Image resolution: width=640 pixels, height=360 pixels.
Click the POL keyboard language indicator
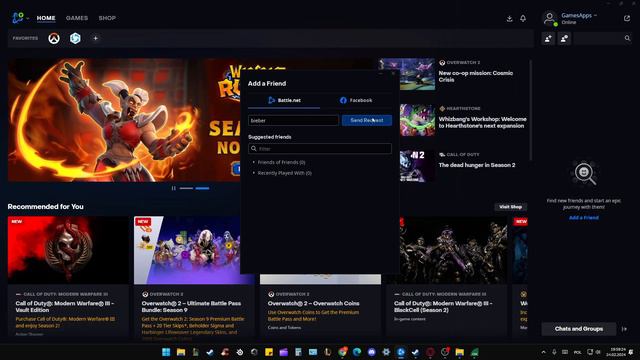pos(578,352)
